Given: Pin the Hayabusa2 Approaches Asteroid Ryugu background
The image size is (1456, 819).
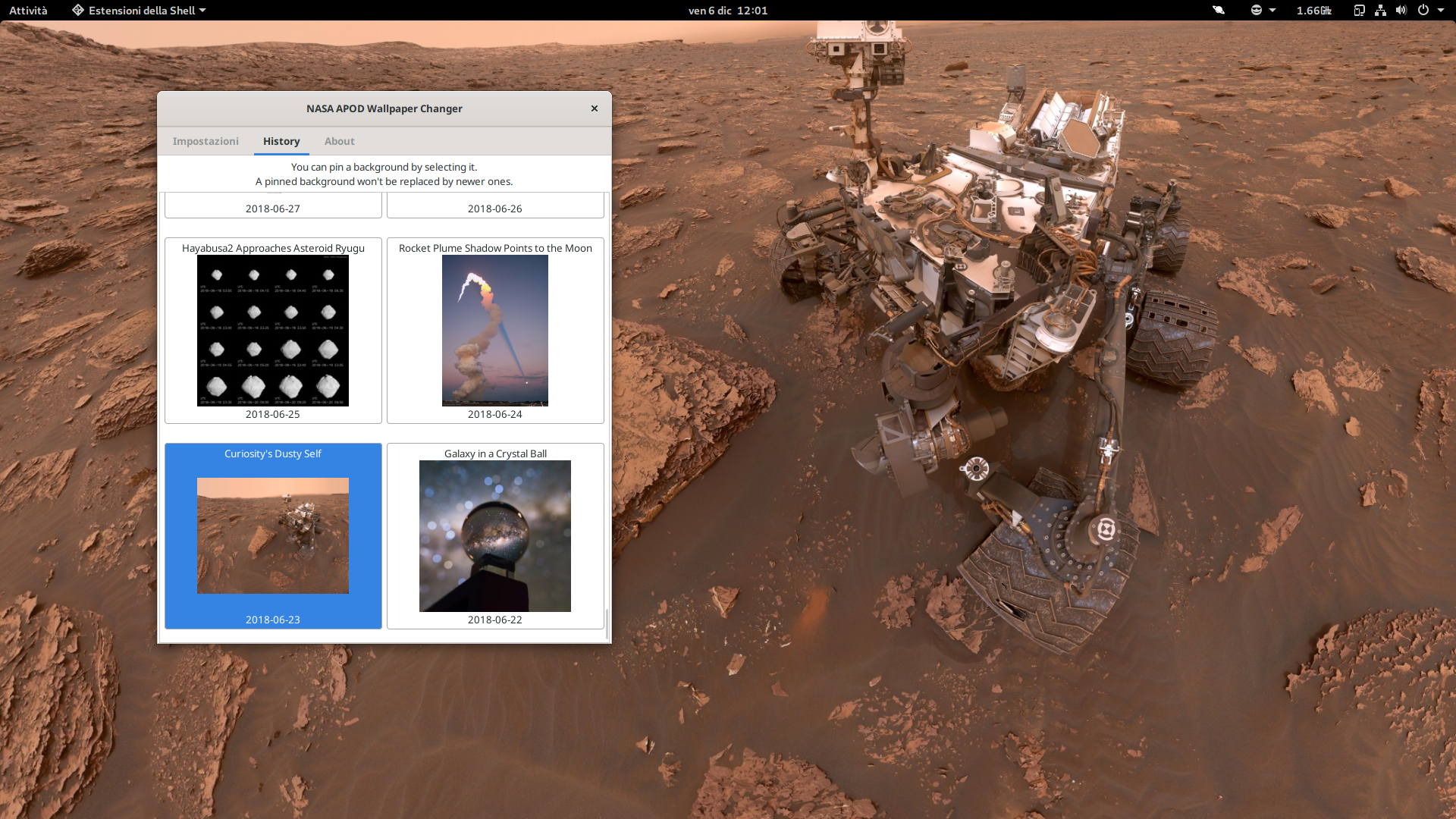Looking at the screenshot, I should [273, 331].
